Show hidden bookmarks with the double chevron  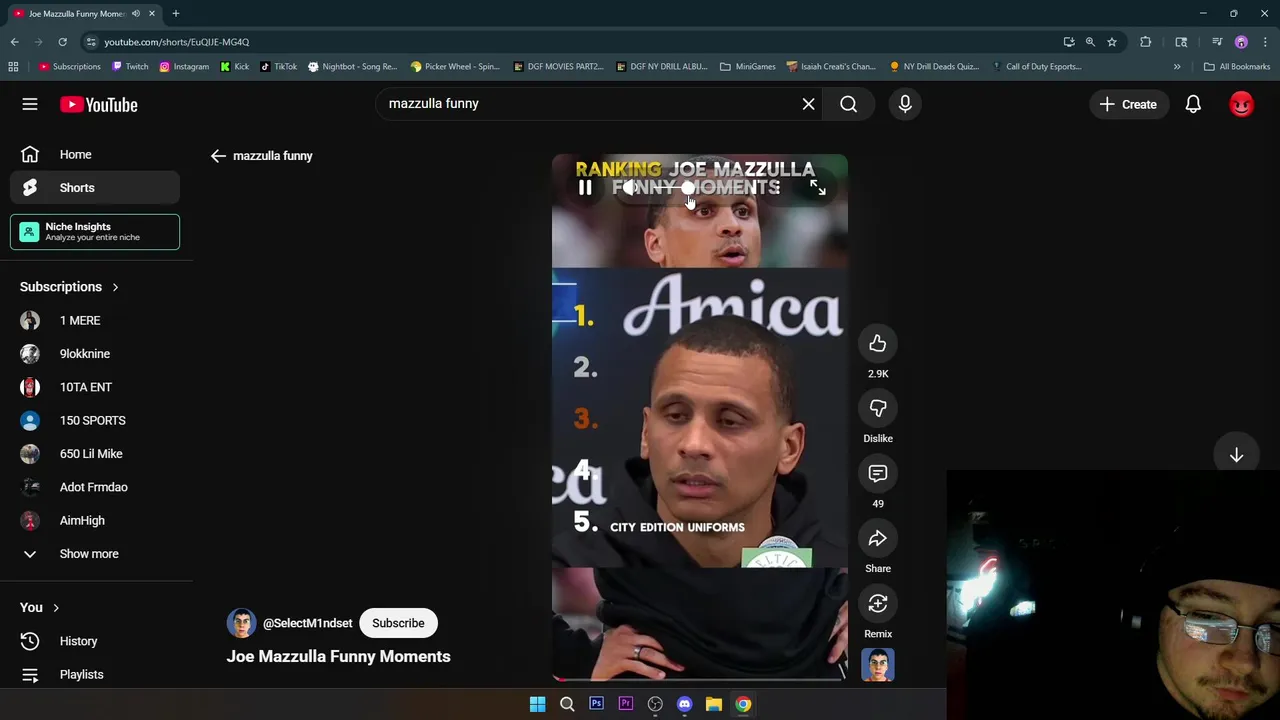click(x=1176, y=67)
